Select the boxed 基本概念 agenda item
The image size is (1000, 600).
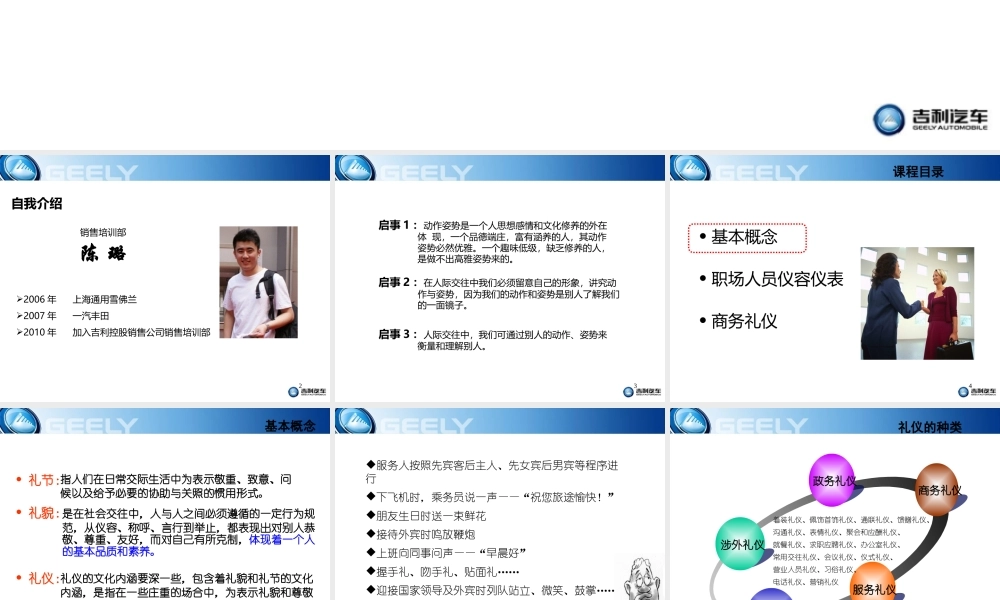(x=747, y=238)
